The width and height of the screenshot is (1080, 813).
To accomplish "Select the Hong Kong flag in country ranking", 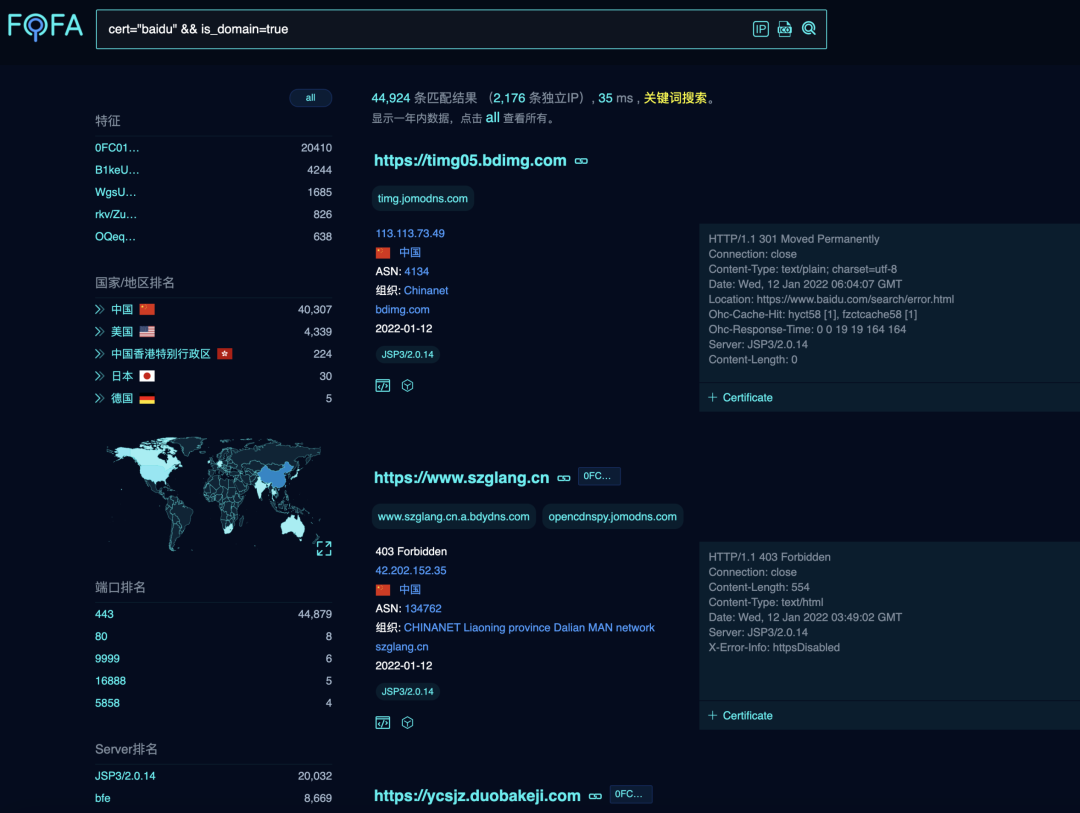I will (x=225, y=353).
